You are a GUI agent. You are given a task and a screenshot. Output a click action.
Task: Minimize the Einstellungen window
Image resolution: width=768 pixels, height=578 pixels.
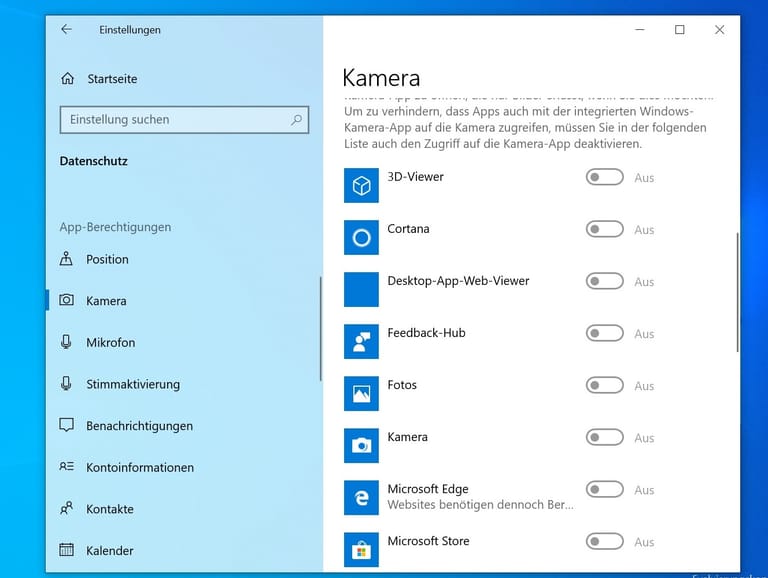pyautogui.click(x=640, y=29)
